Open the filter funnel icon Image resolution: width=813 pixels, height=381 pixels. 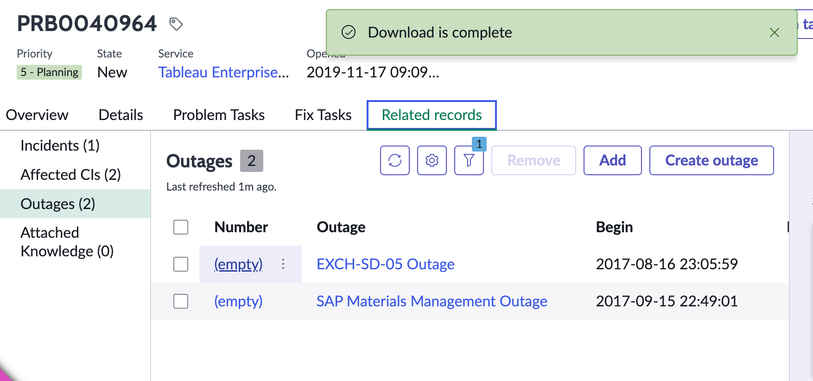(469, 161)
